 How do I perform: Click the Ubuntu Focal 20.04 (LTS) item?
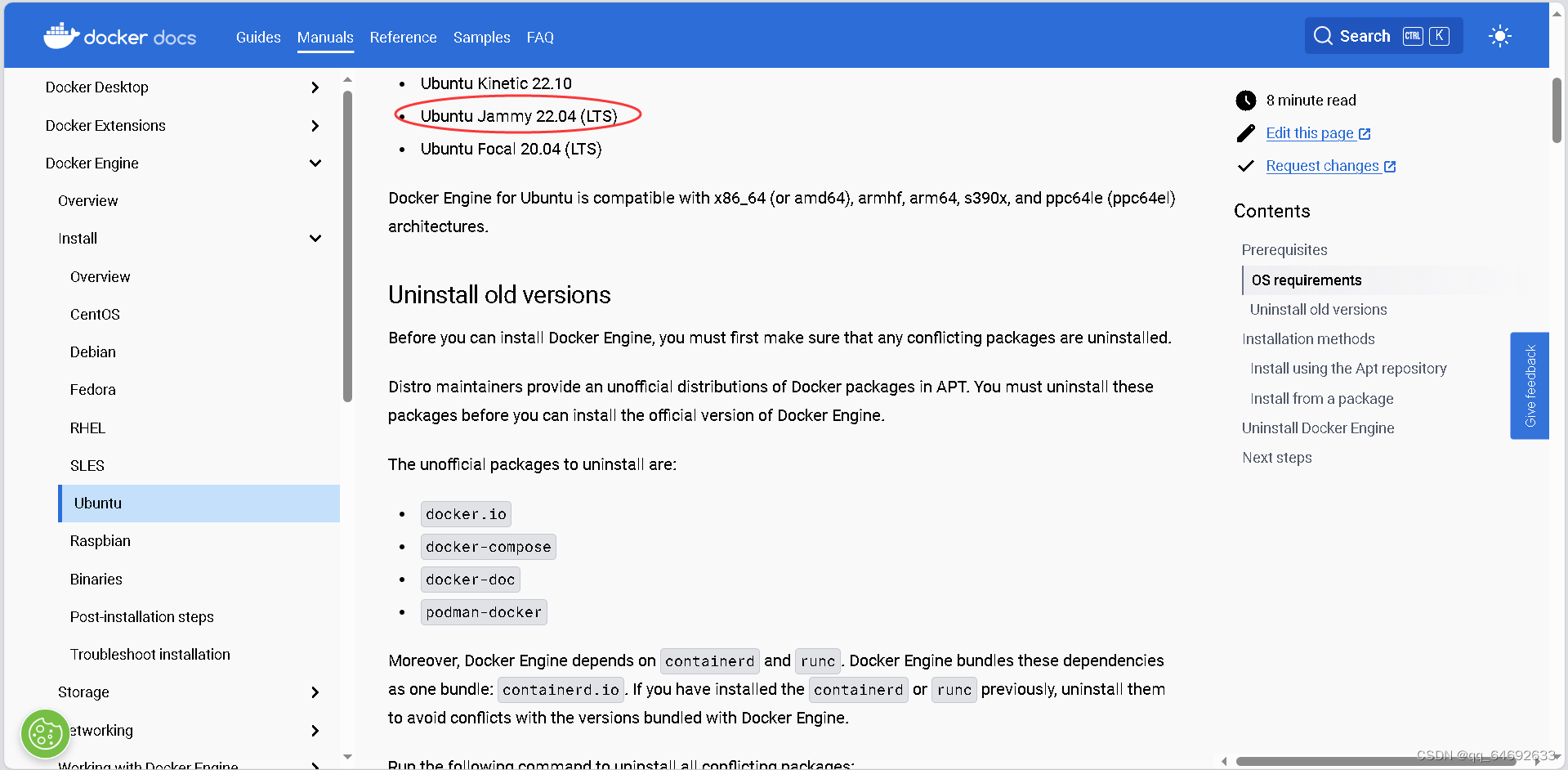click(x=511, y=149)
